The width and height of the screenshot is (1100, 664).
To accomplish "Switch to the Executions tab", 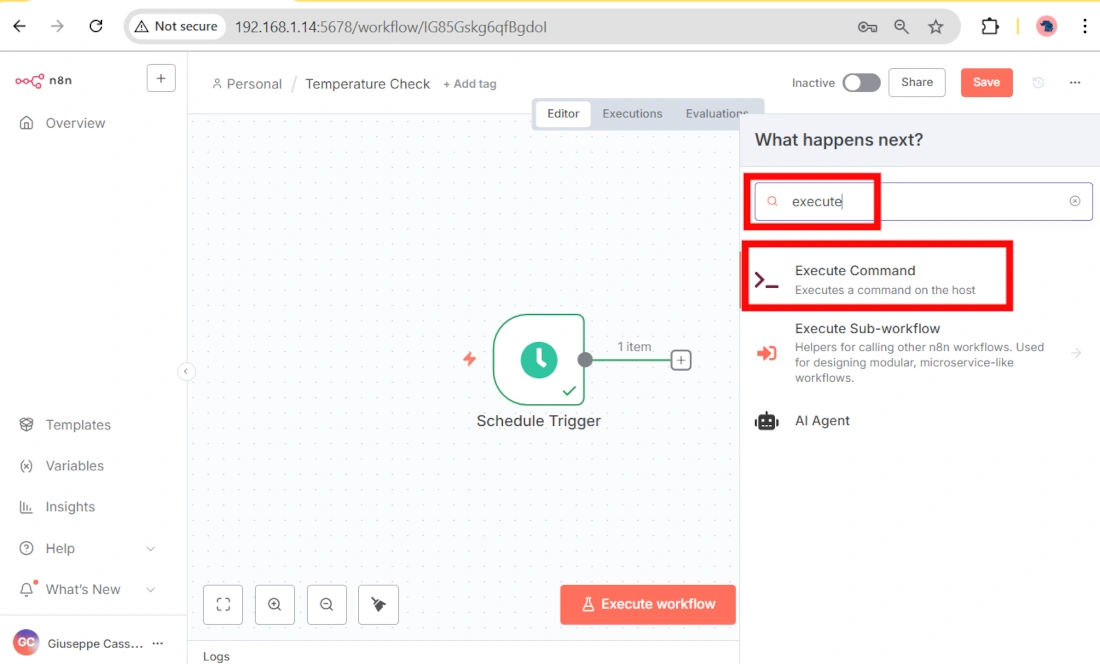I will pyautogui.click(x=632, y=114).
